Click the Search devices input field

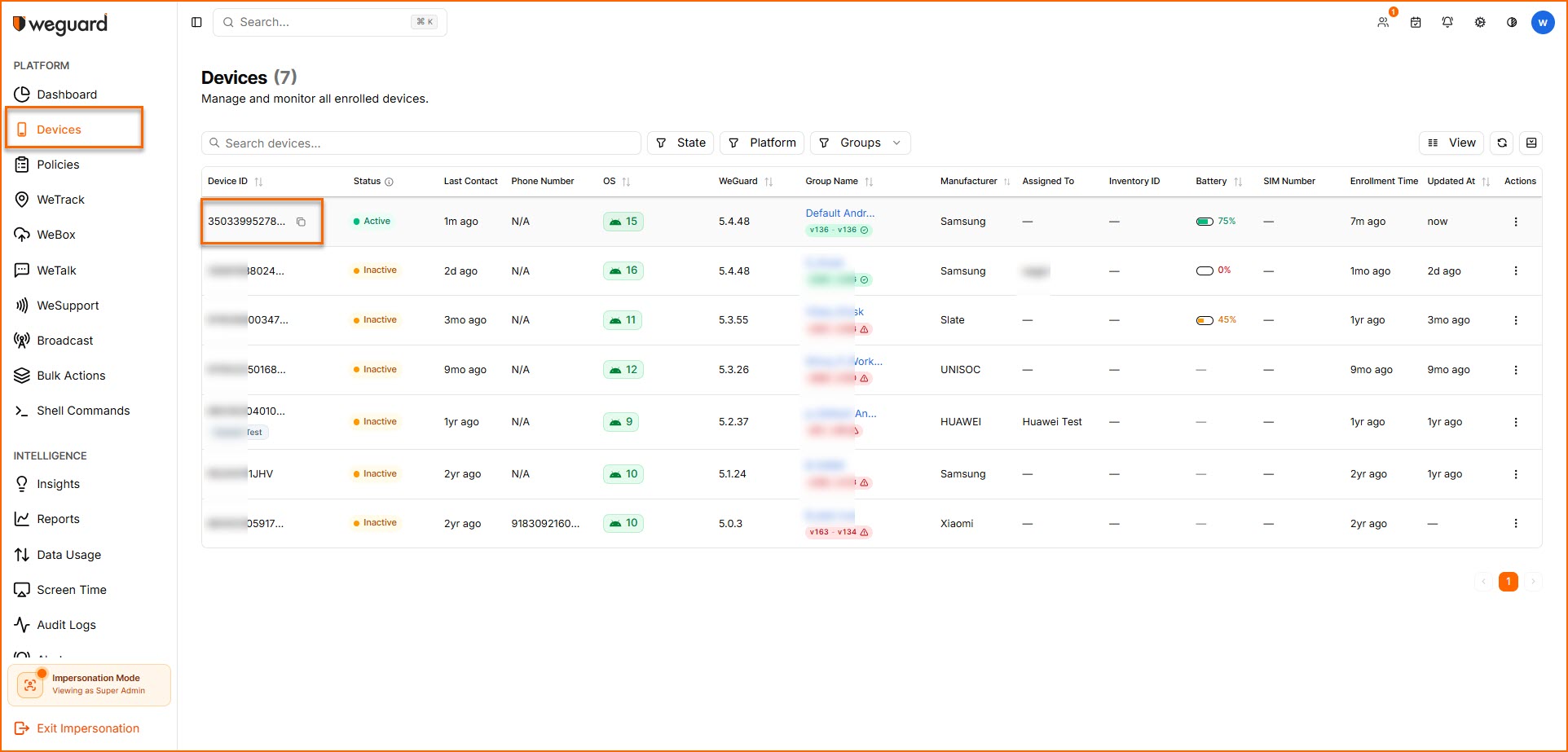[x=421, y=143]
